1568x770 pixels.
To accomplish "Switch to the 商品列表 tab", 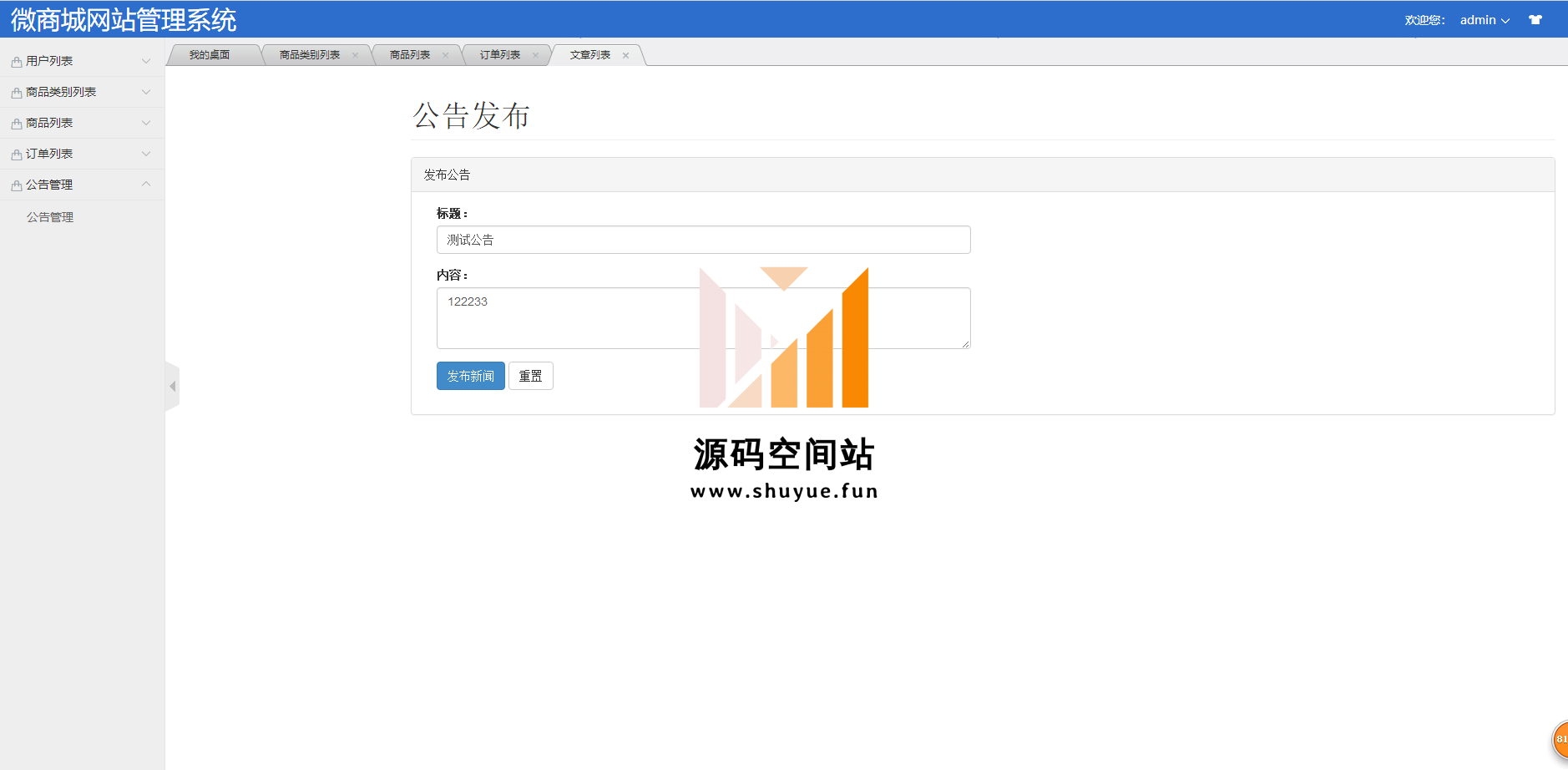I will (x=410, y=55).
